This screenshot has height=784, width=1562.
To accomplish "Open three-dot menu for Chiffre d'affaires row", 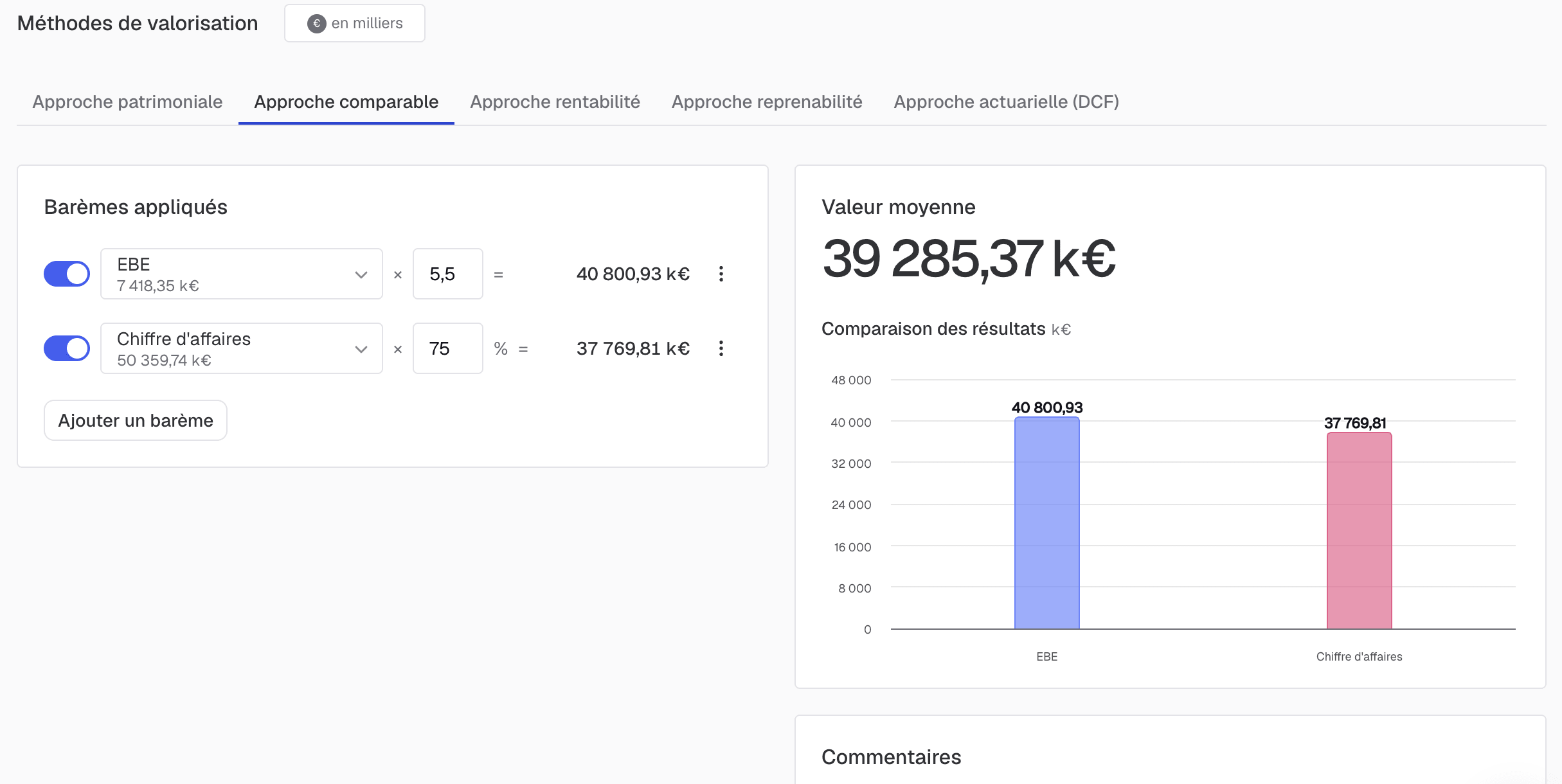I will tap(721, 348).
